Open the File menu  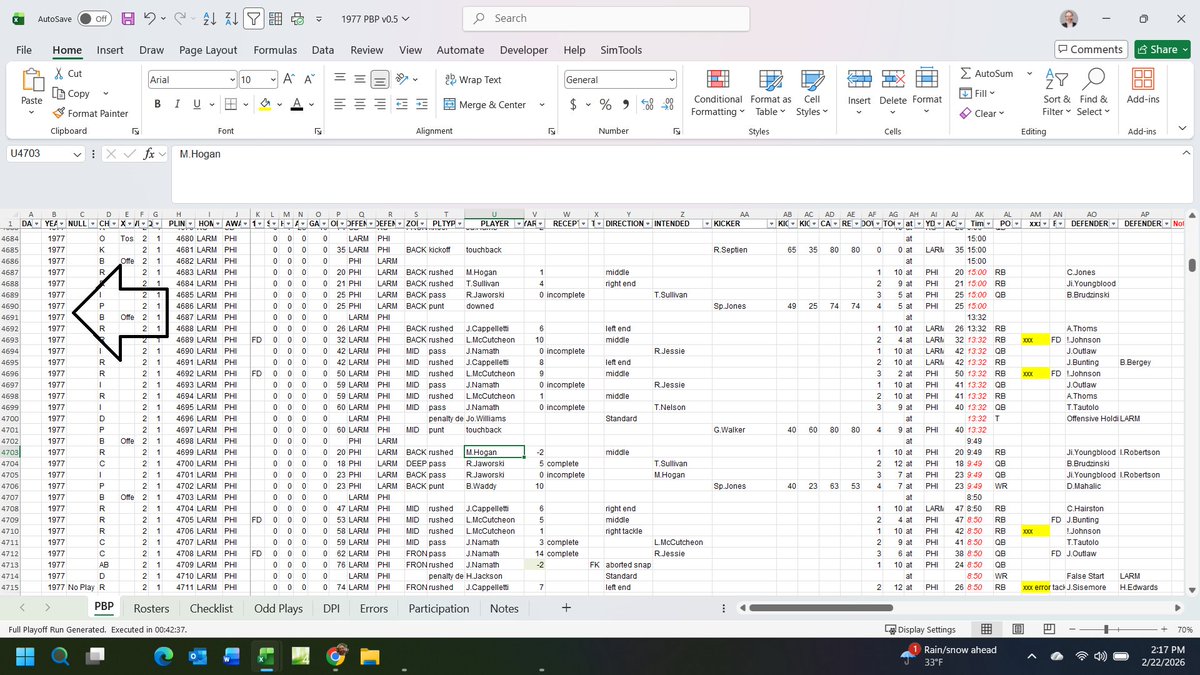coord(24,50)
